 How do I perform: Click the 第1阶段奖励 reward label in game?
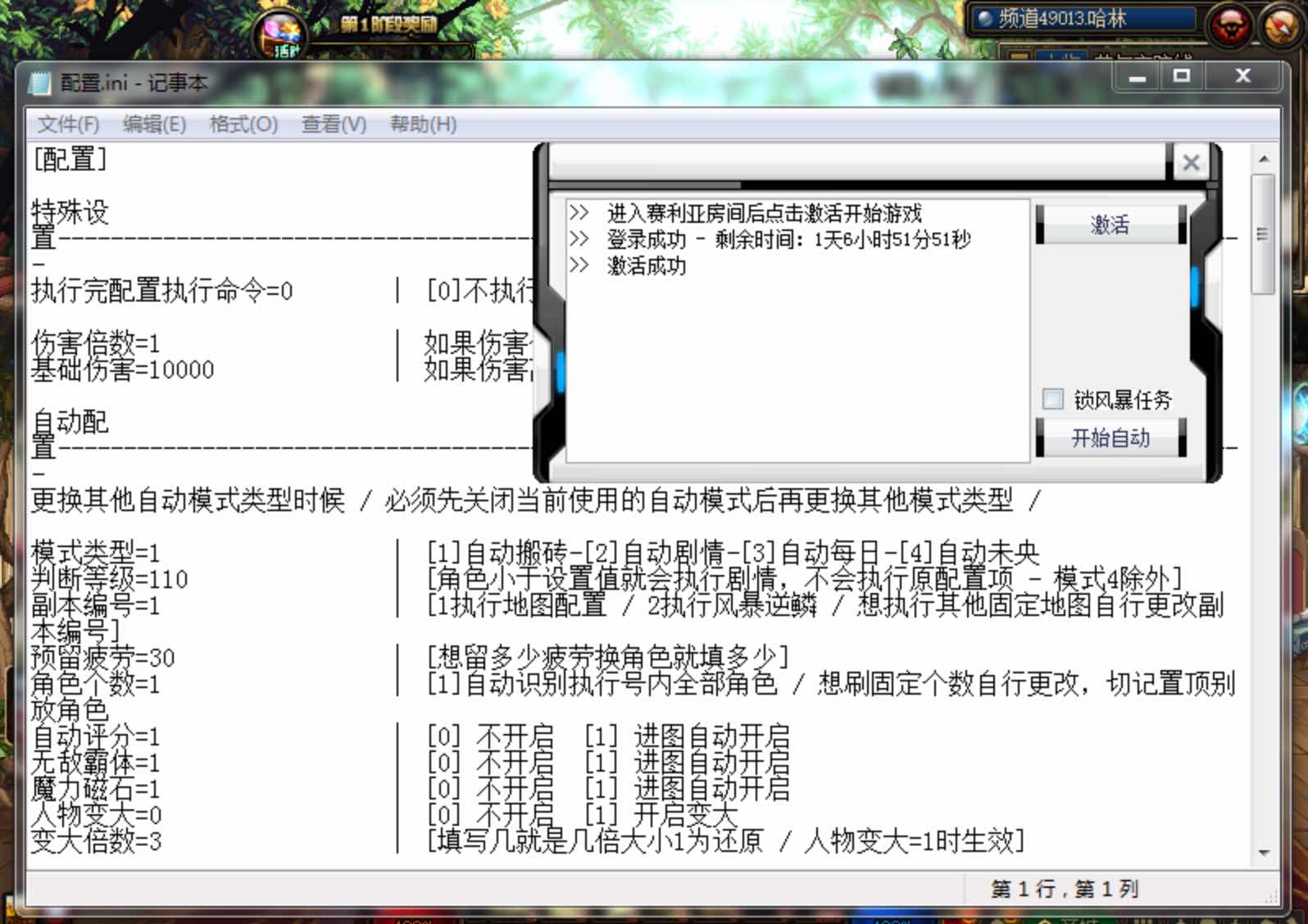(x=388, y=24)
